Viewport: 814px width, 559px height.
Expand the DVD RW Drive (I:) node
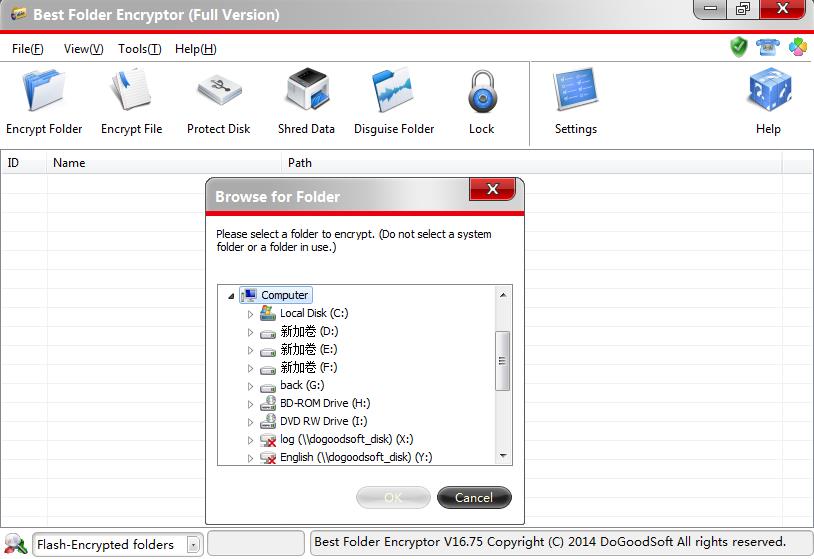click(x=250, y=422)
